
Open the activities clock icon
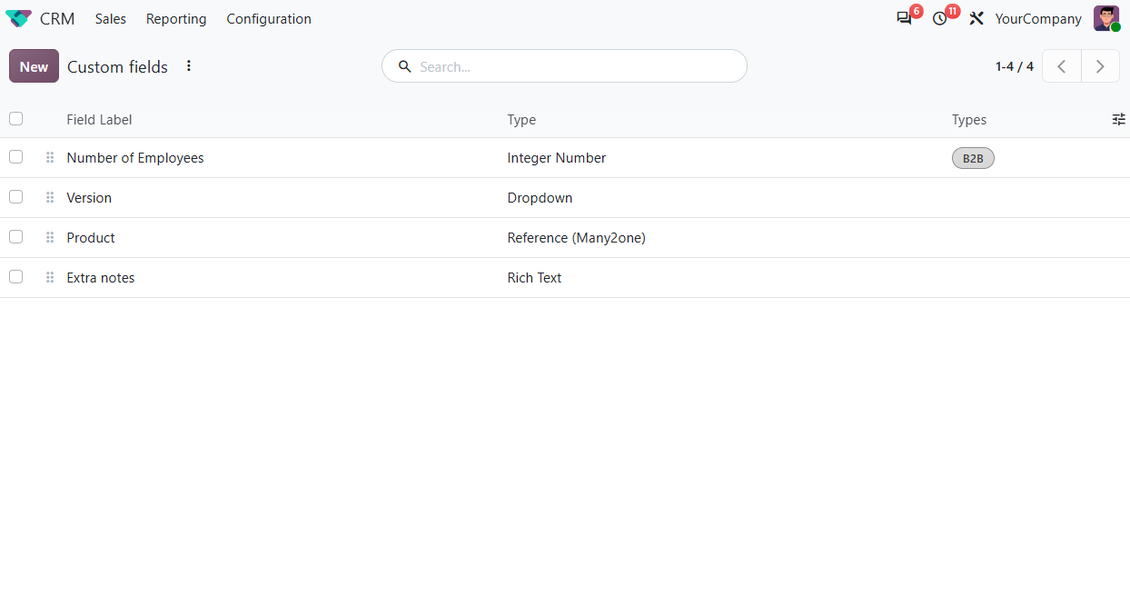pyautogui.click(x=940, y=19)
